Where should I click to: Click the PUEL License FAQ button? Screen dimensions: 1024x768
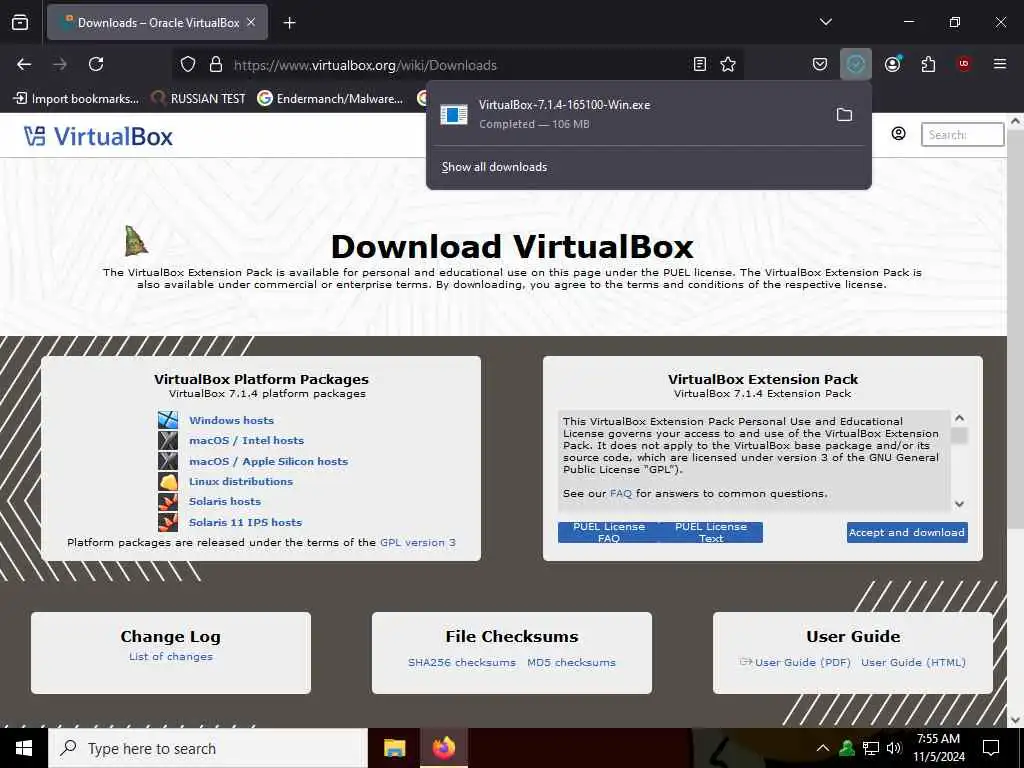pos(609,532)
